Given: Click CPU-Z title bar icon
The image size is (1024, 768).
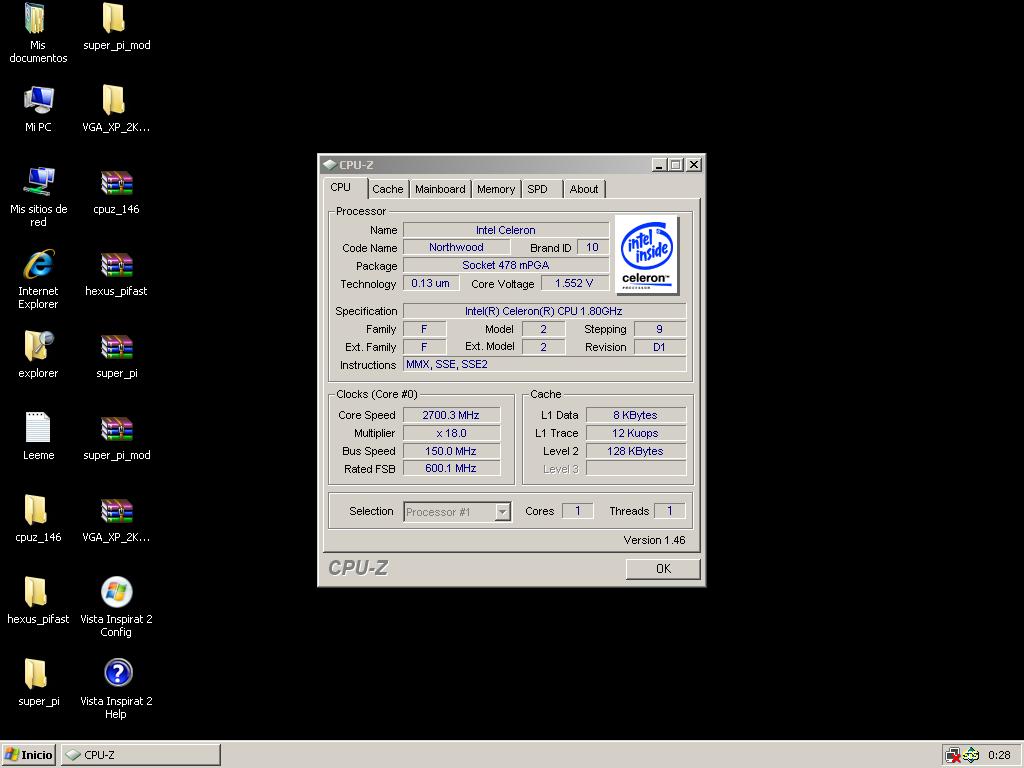Looking at the screenshot, I should (329, 165).
